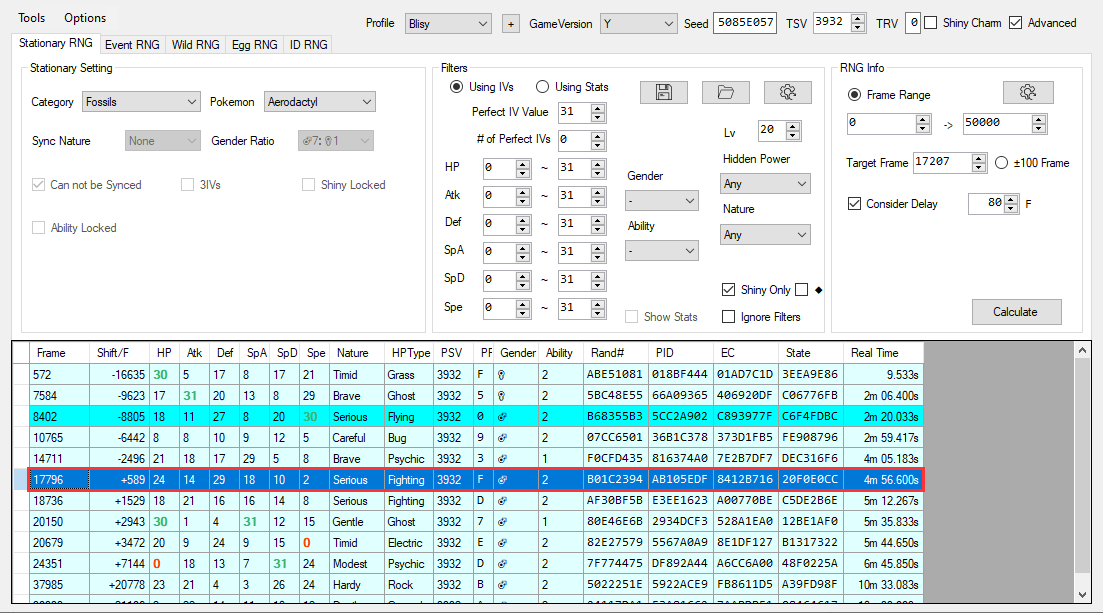Click the Frame Range end value field
The width and height of the screenshot is (1103, 613).
click(997, 123)
